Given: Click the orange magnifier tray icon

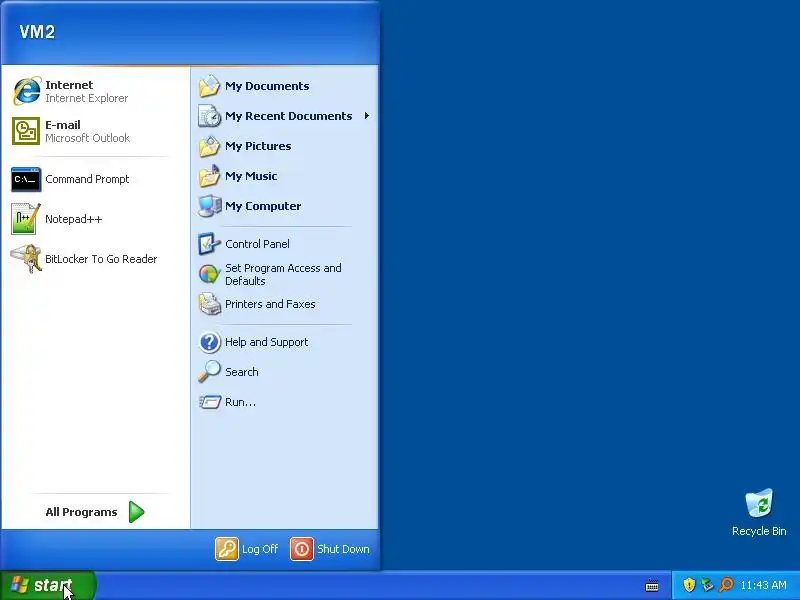Looking at the screenshot, I should coord(726,585).
